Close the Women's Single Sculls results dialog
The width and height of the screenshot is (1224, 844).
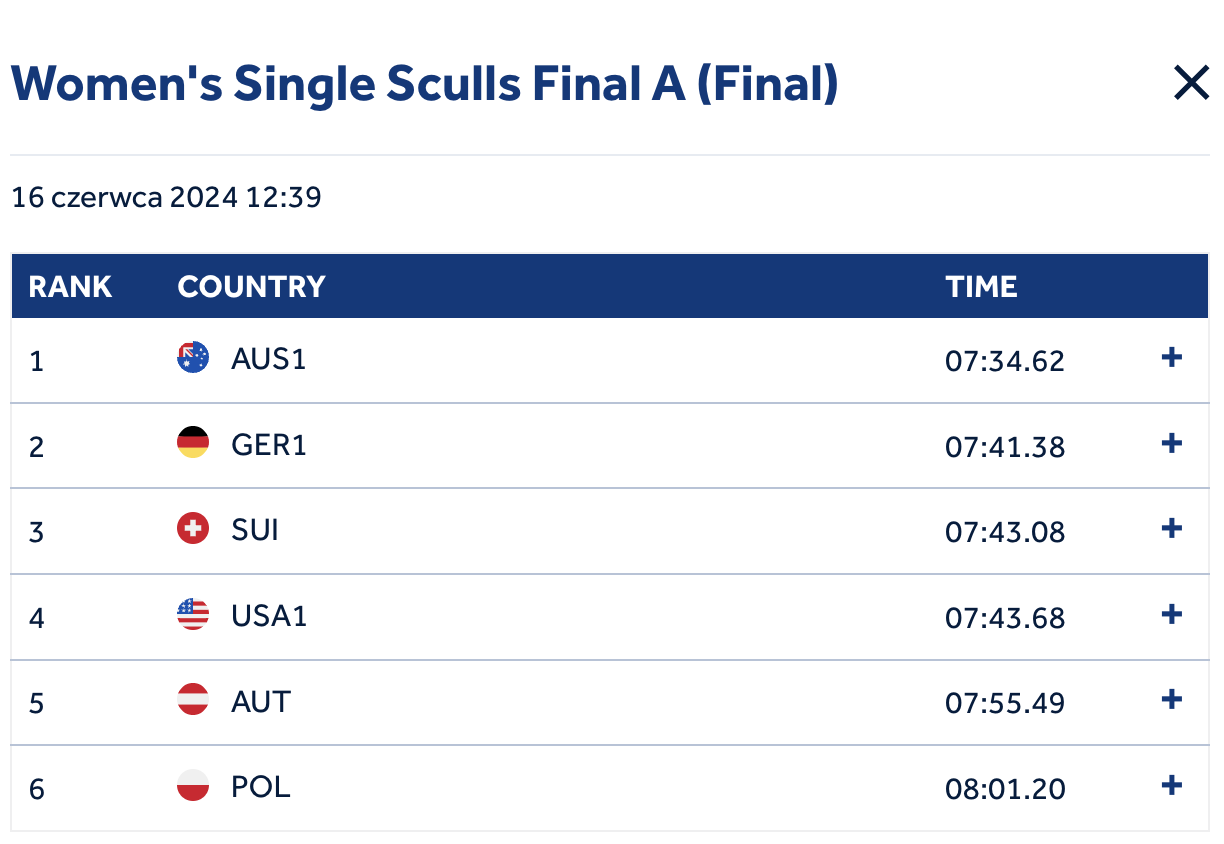click(x=1191, y=84)
